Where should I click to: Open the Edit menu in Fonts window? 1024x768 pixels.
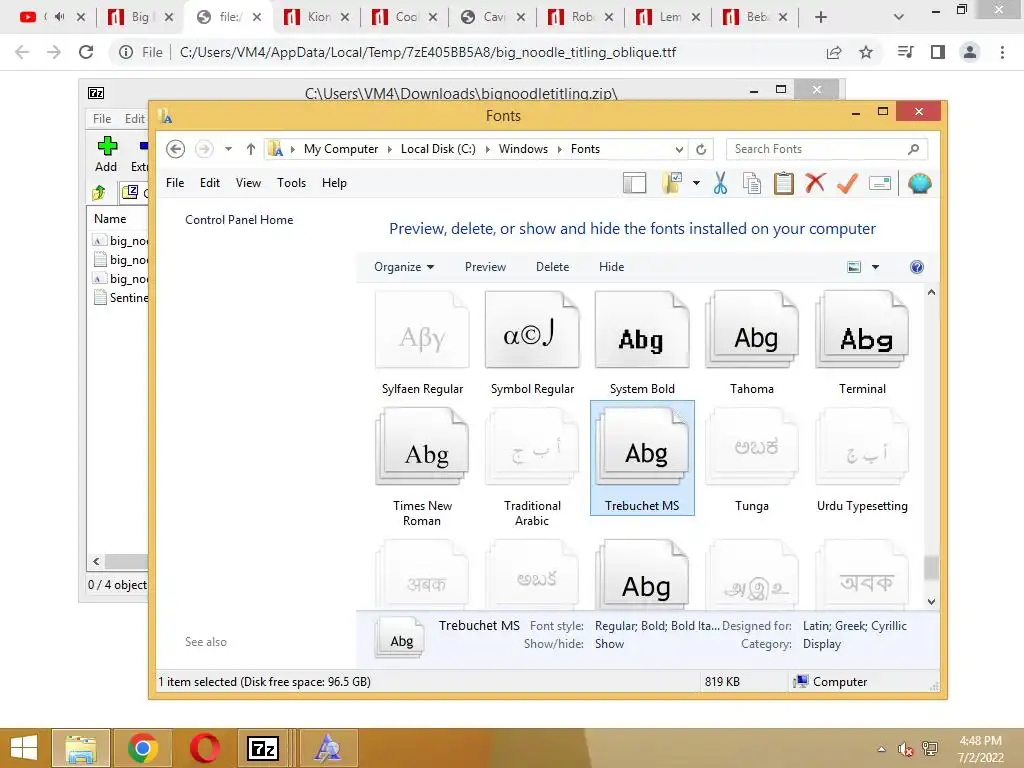pyautogui.click(x=210, y=183)
